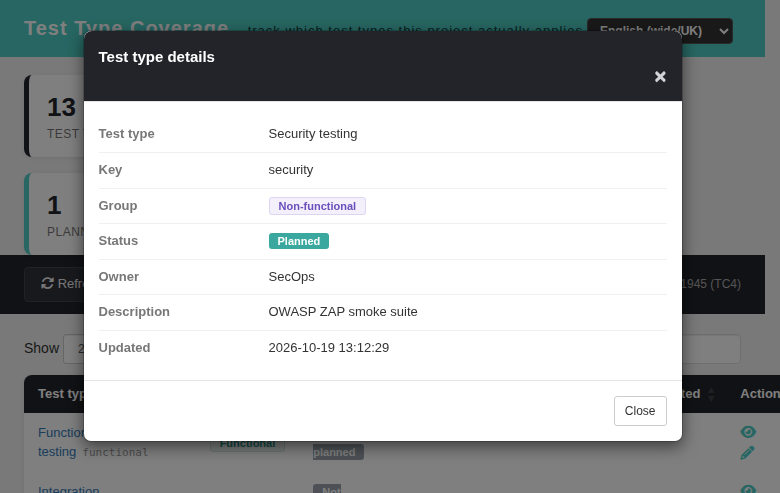View details eye icon for Functional testing row

(x=748, y=432)
